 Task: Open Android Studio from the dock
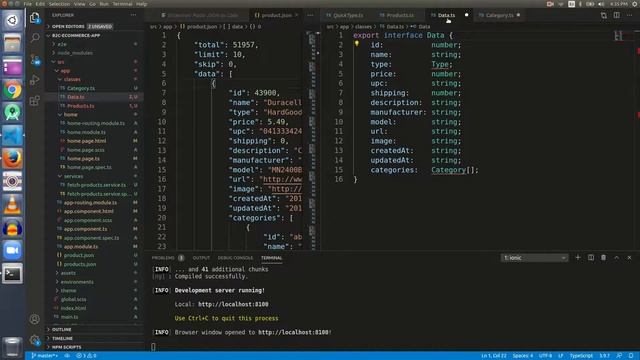coord(12,113)
